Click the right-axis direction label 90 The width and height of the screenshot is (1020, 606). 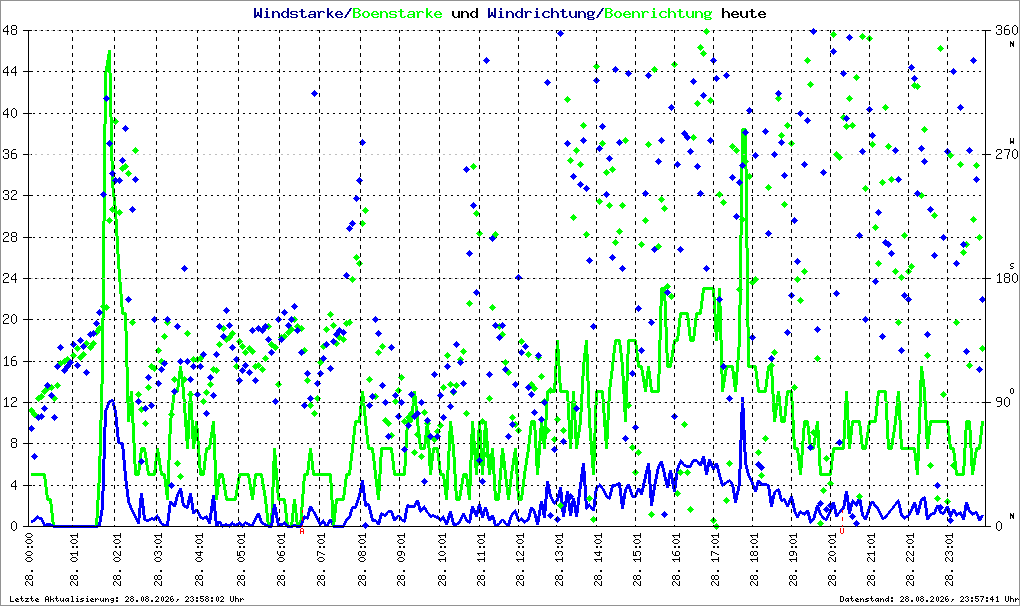pyautogui.click(x=1002, y=402)
